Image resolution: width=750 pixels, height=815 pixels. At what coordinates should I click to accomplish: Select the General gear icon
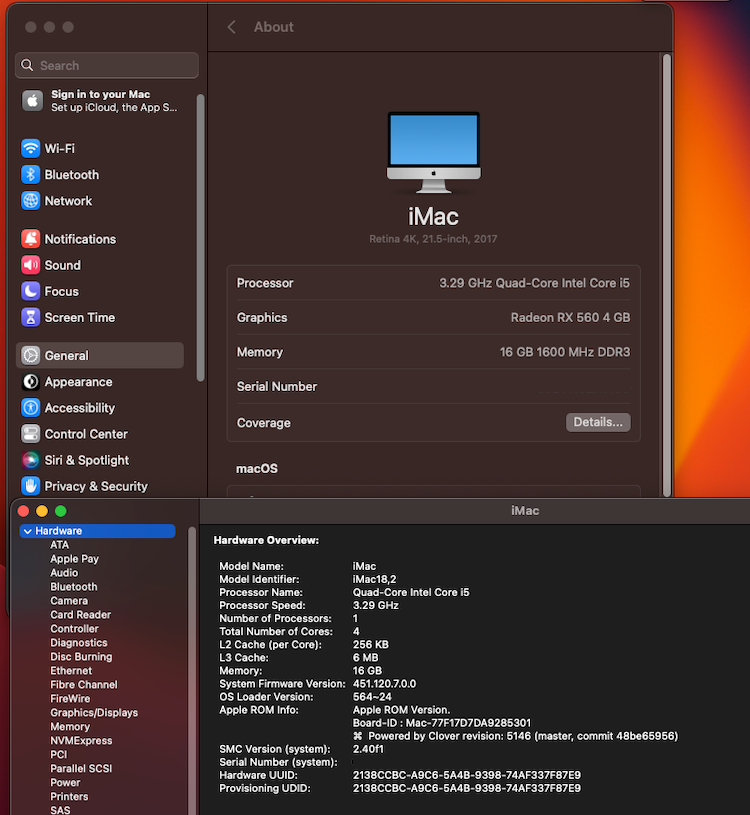coord(31,356)
